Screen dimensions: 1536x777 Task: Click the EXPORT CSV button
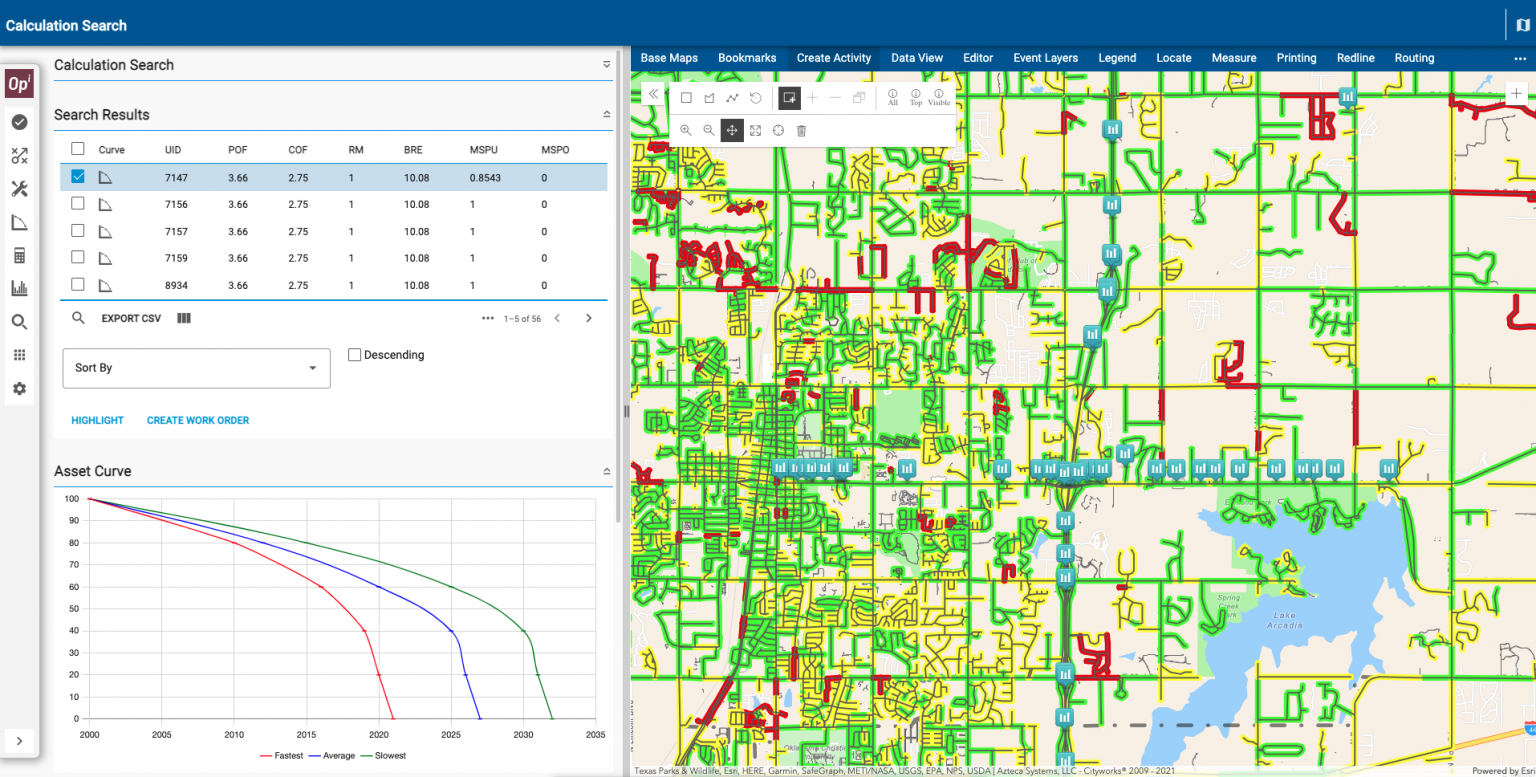click(x=131, y=319)
